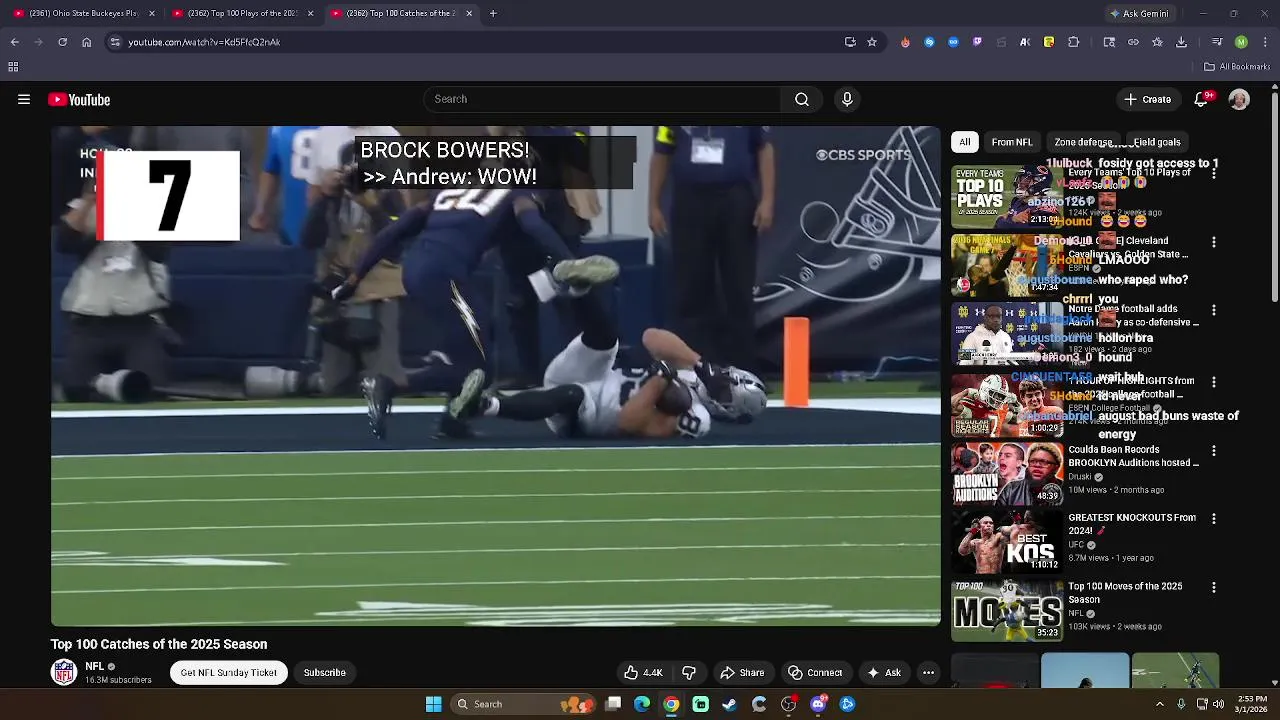Click the Ask button under video
The width and height of the screenshot is (1280, 720).
884,672
